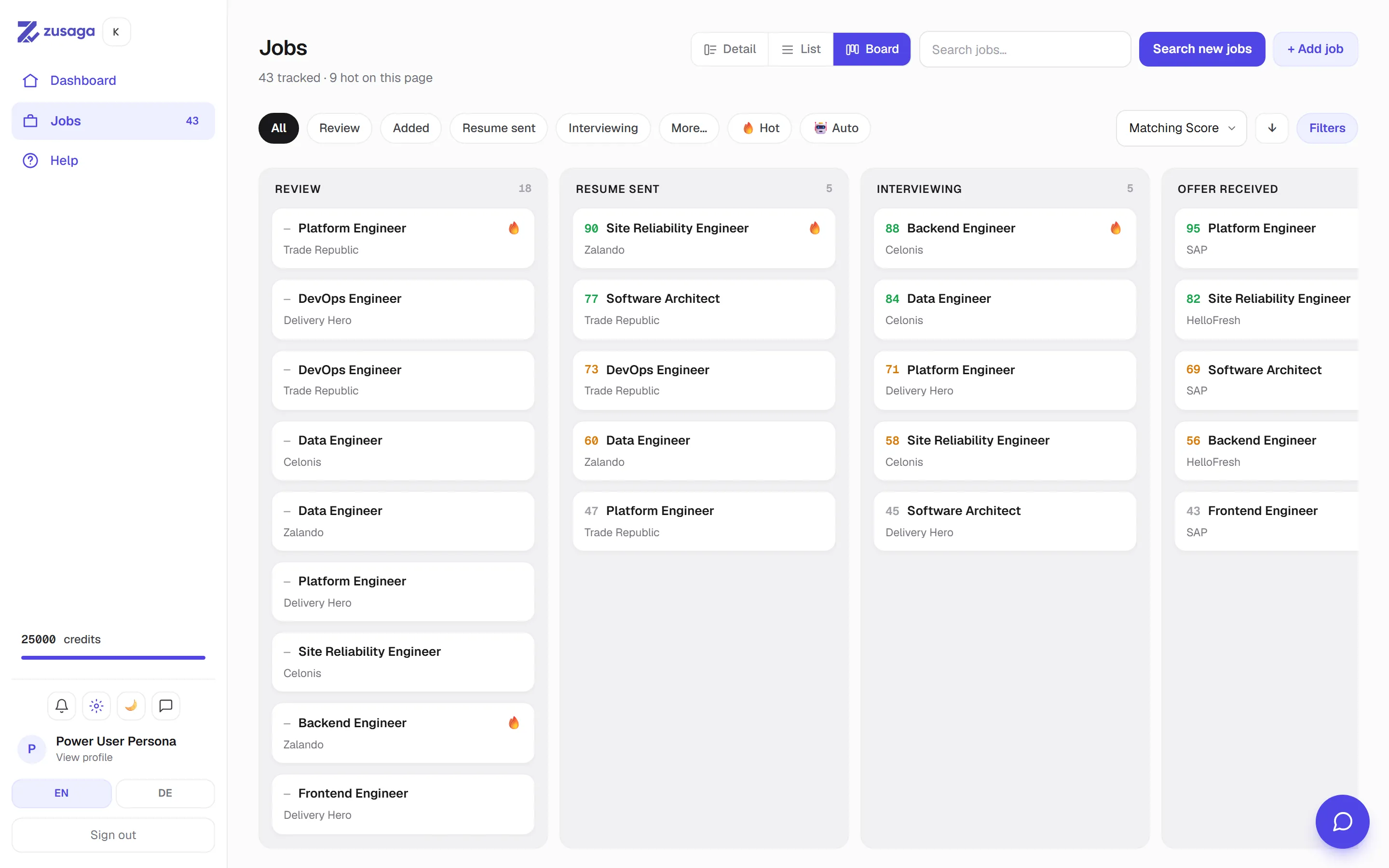The height and width of the screenshot is (868, 1389).
Task: Go to Dashboard in sidebar
Action: 113,81
